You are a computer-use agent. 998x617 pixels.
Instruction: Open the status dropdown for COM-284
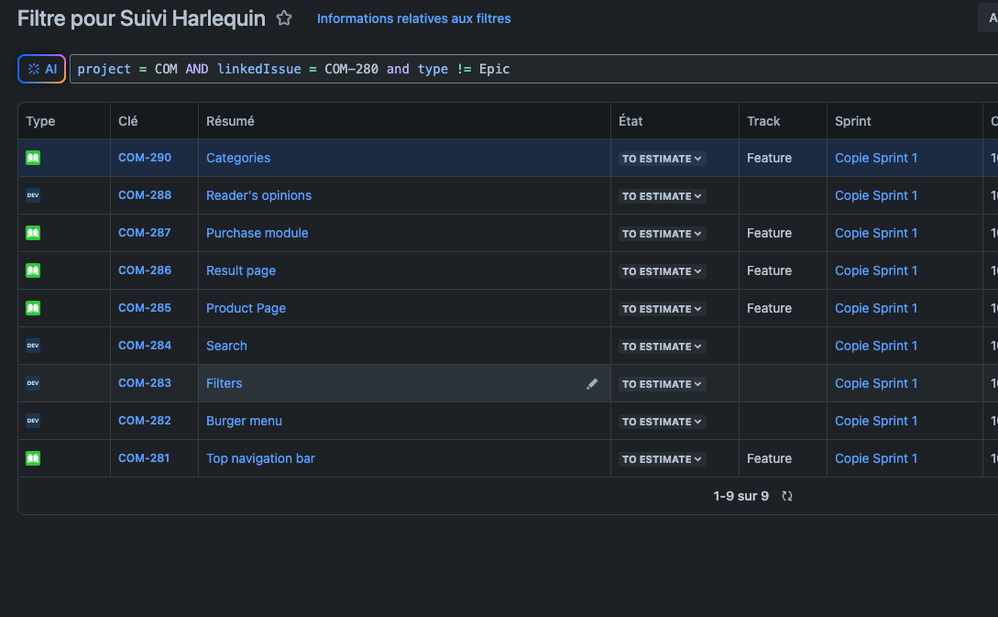[662, 346]
